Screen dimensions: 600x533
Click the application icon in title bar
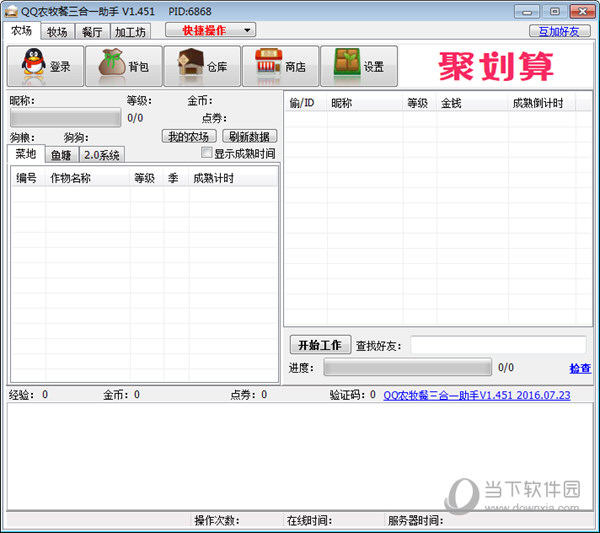(11, 11)
